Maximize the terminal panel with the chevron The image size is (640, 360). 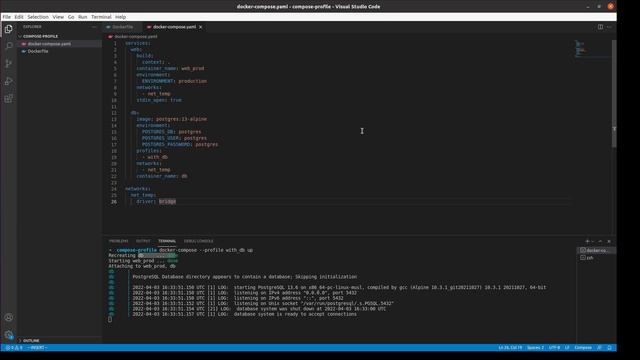click(600, 241)
